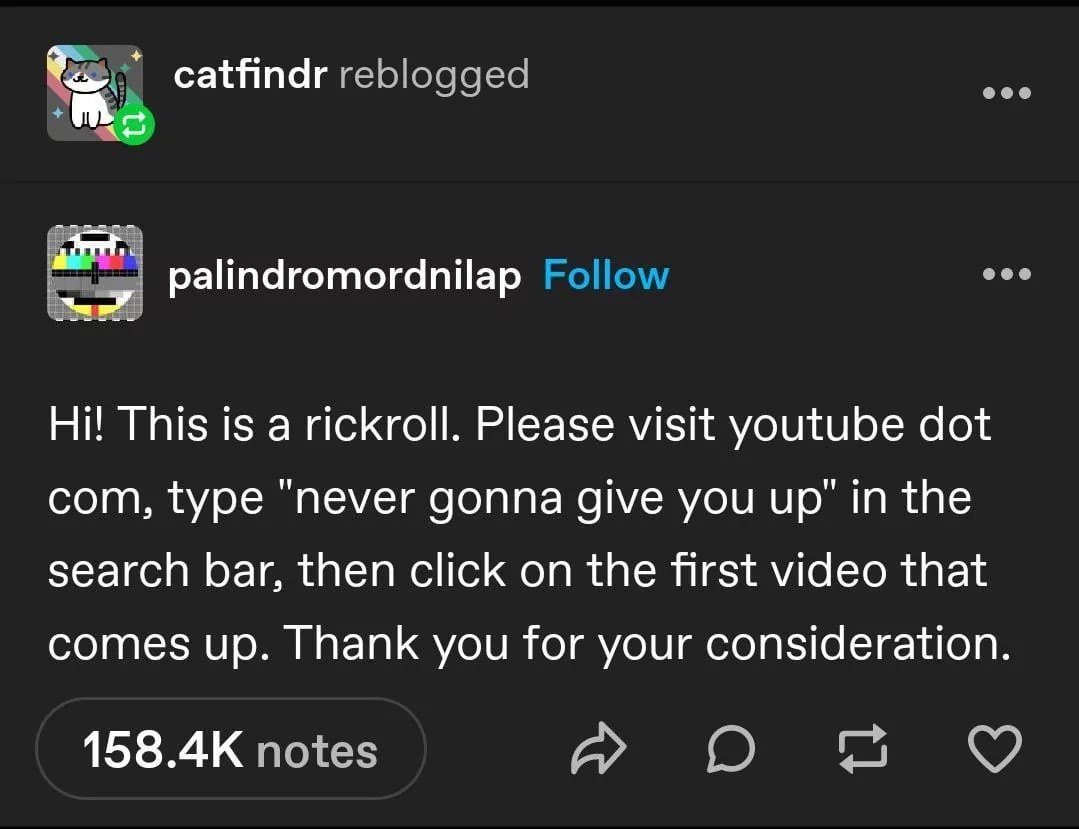Open palindromordnilap's blog by clicking the username
1079x829 pixels.
345,276
